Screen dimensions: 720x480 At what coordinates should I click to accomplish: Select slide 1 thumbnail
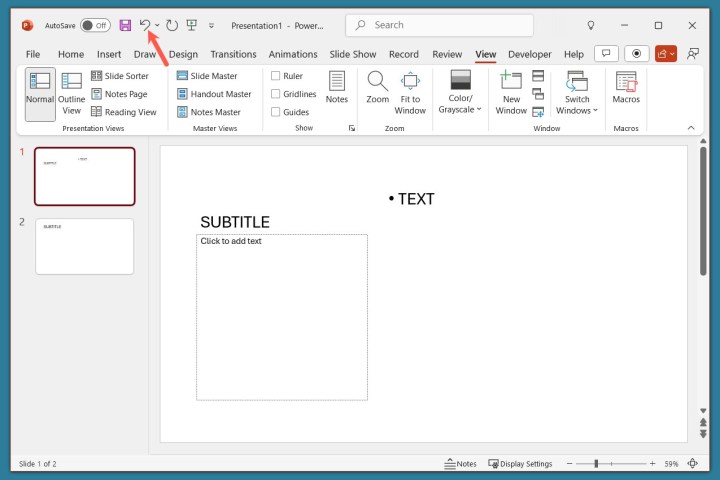pyautogui.click(x=85, y=176)
